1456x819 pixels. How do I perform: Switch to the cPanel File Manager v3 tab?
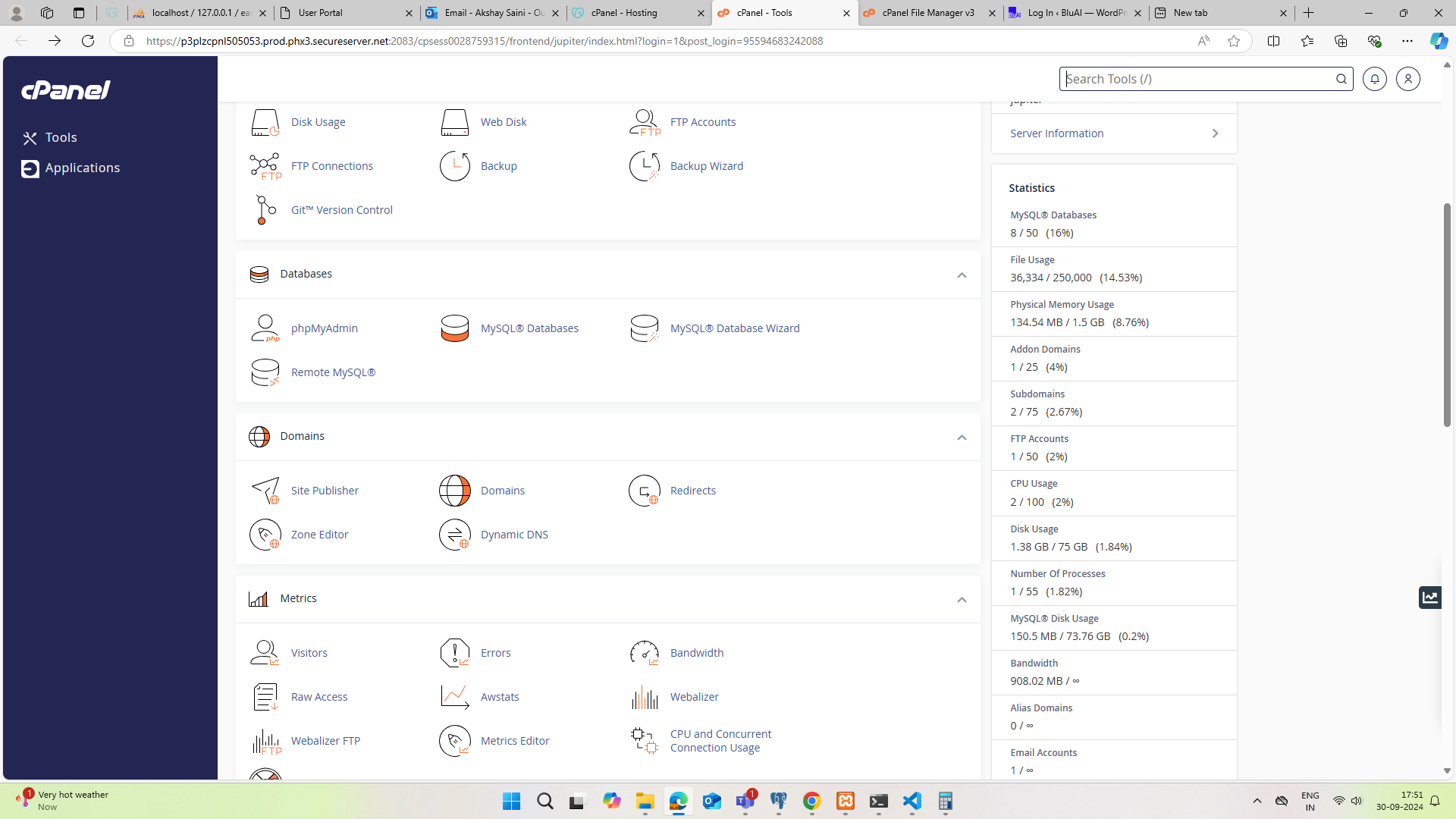930,13
